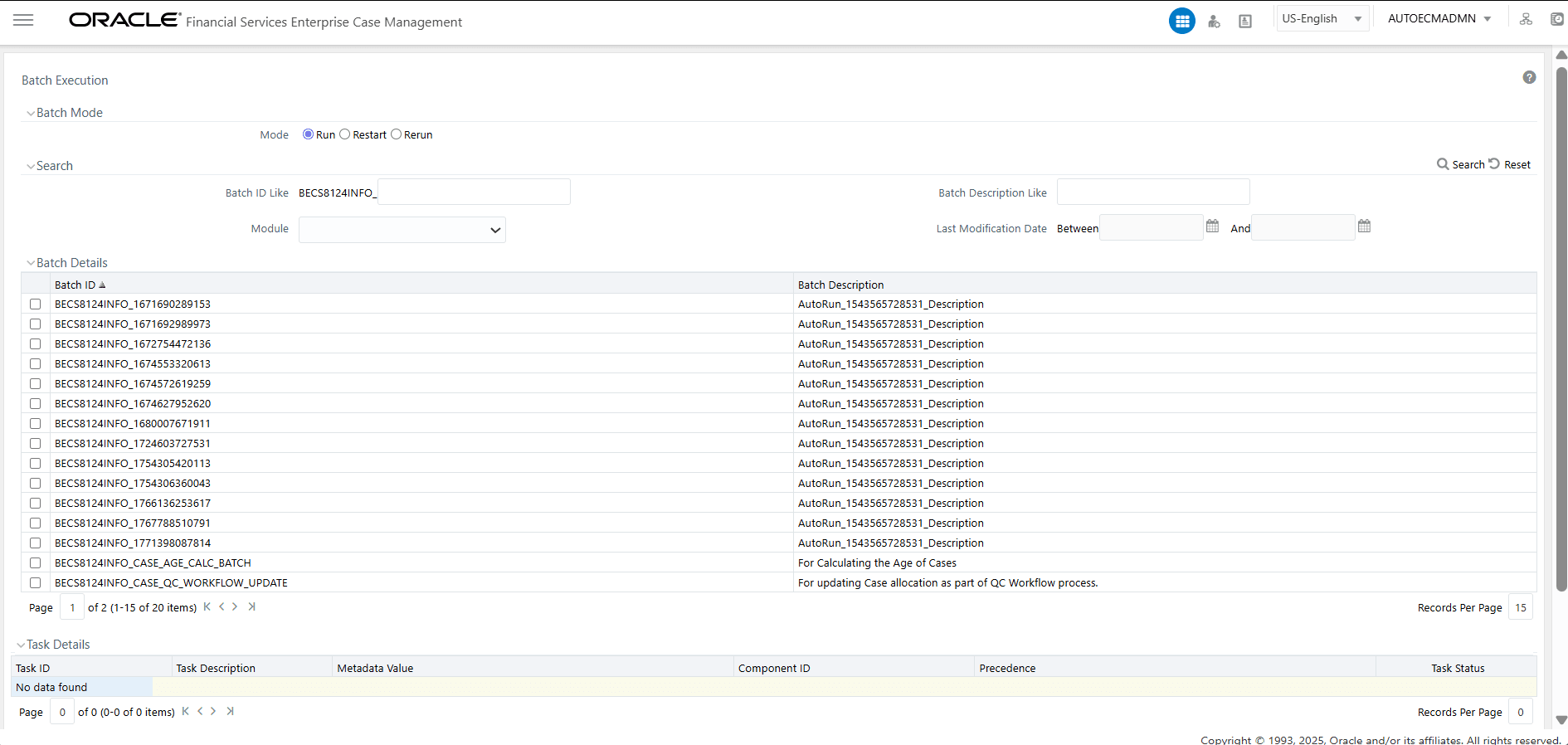Click the reports document icon in header
1568x745 pixels.
pyautogui.click(x=1245, y=22)
